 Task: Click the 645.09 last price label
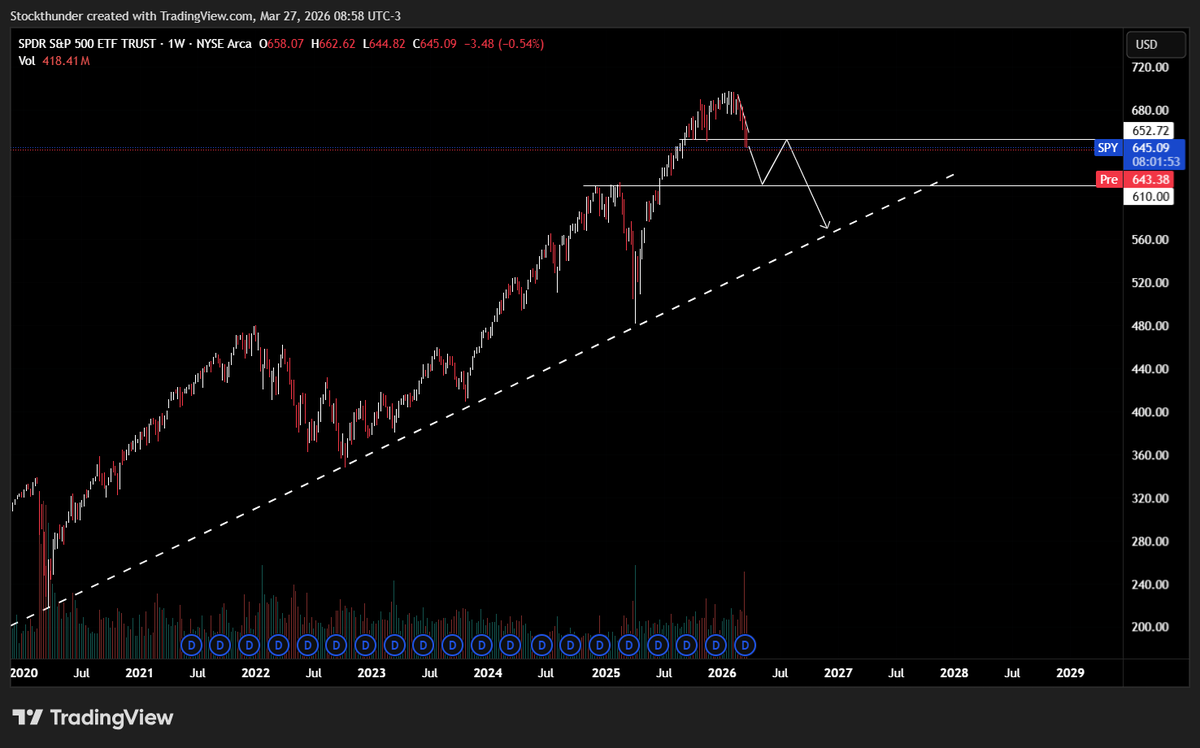(1150, 147)
